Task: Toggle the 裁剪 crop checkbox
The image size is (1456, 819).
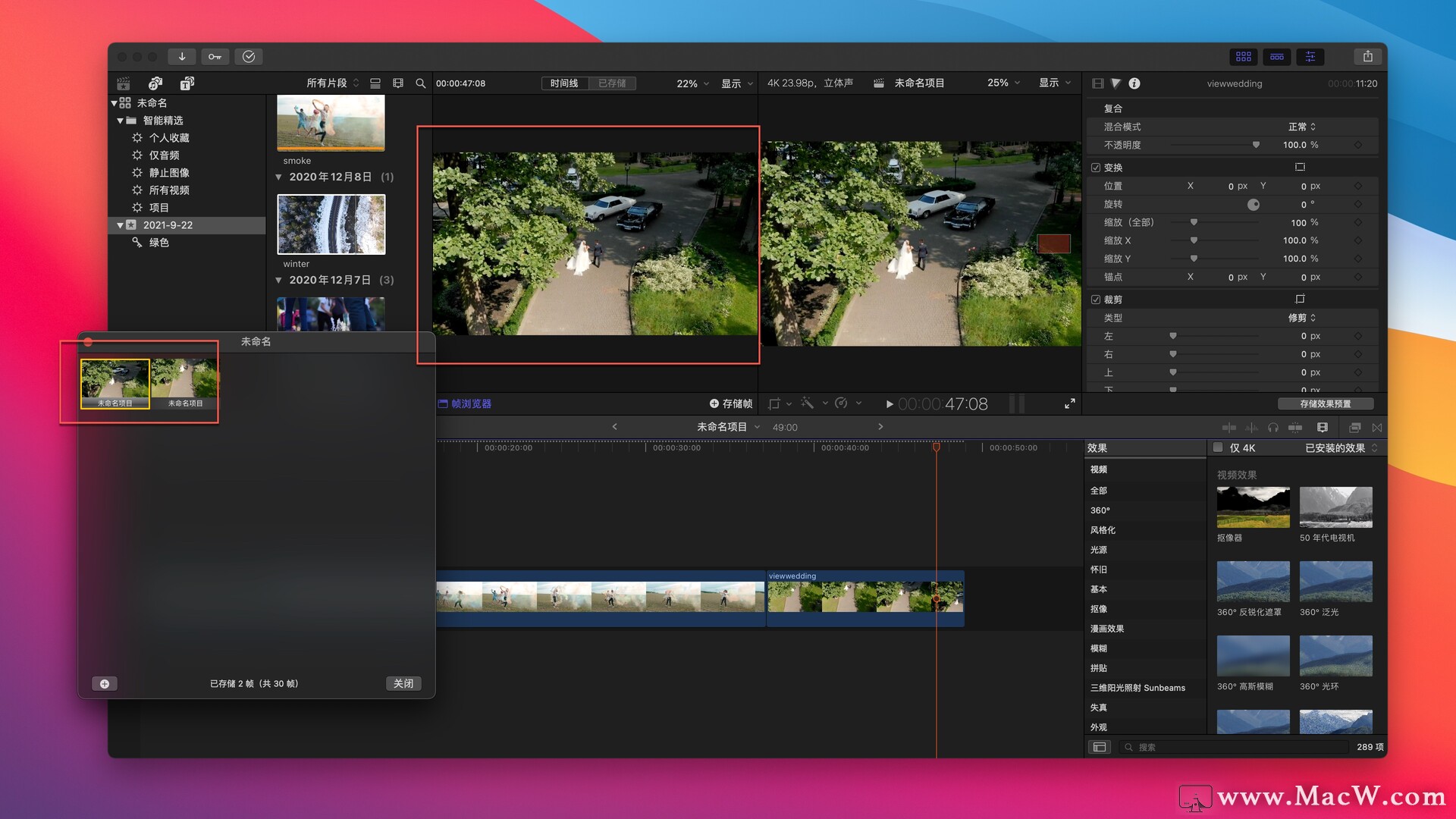Action: [x=1096, y=300]
